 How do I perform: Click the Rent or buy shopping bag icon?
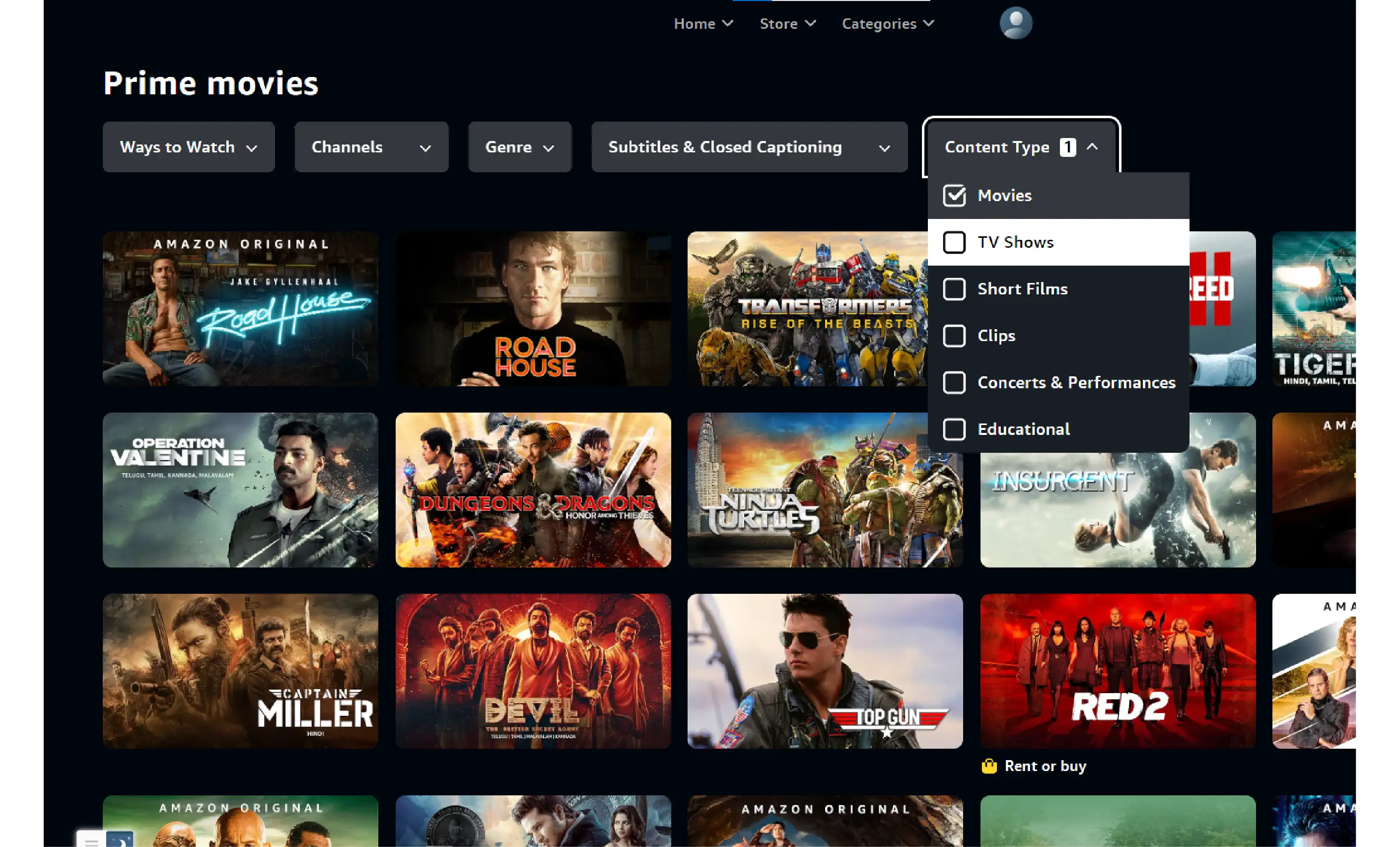point(989,767)
